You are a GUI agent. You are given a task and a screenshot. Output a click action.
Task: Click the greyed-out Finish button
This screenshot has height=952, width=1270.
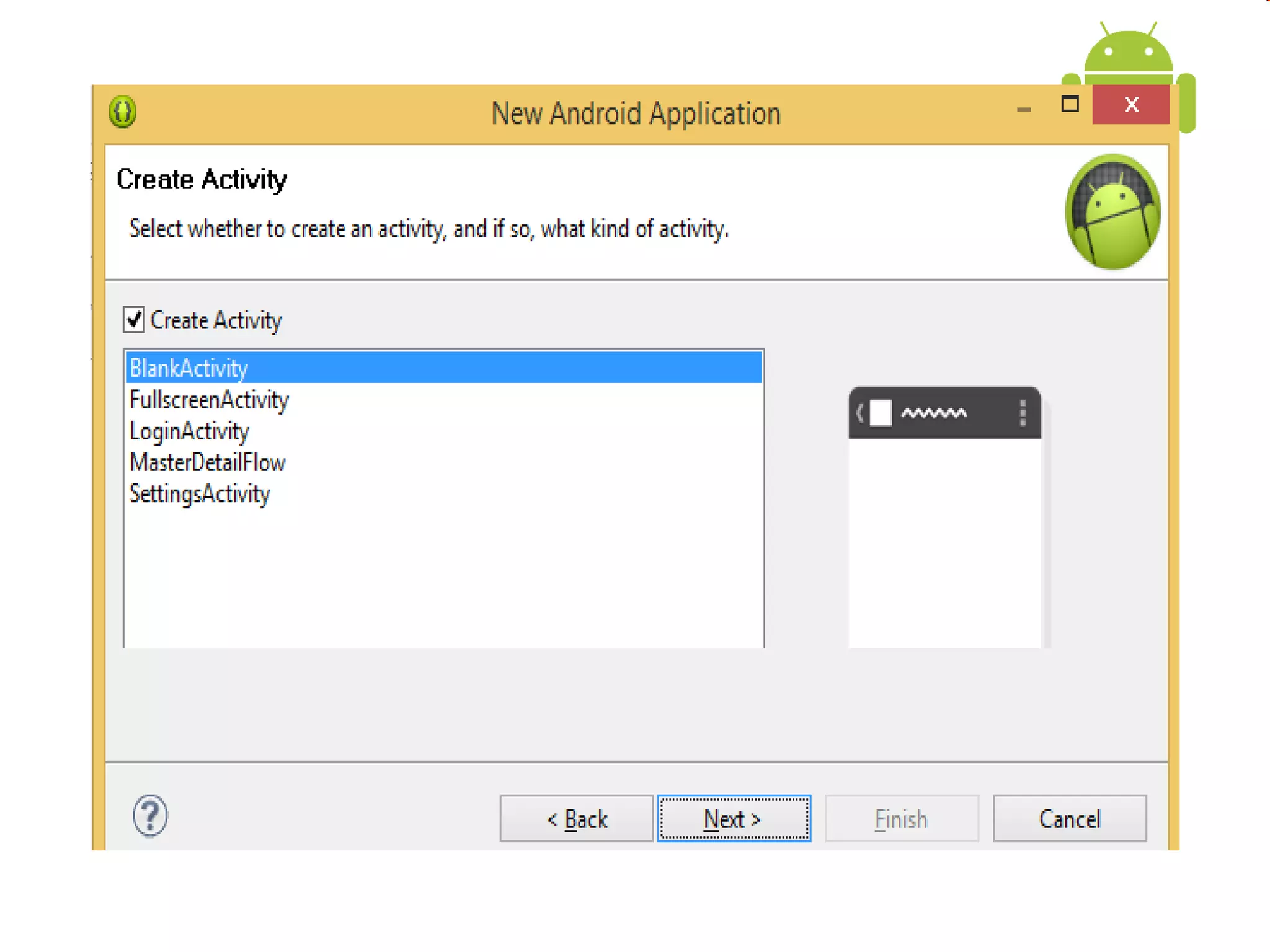[901, 819]
